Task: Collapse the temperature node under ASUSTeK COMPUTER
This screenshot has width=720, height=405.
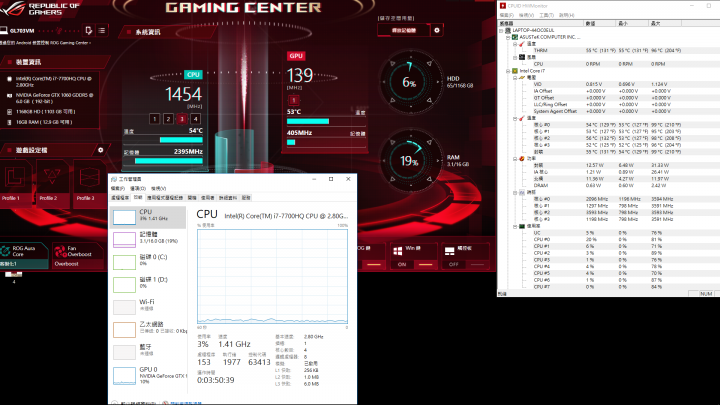Action: (515, 44)
